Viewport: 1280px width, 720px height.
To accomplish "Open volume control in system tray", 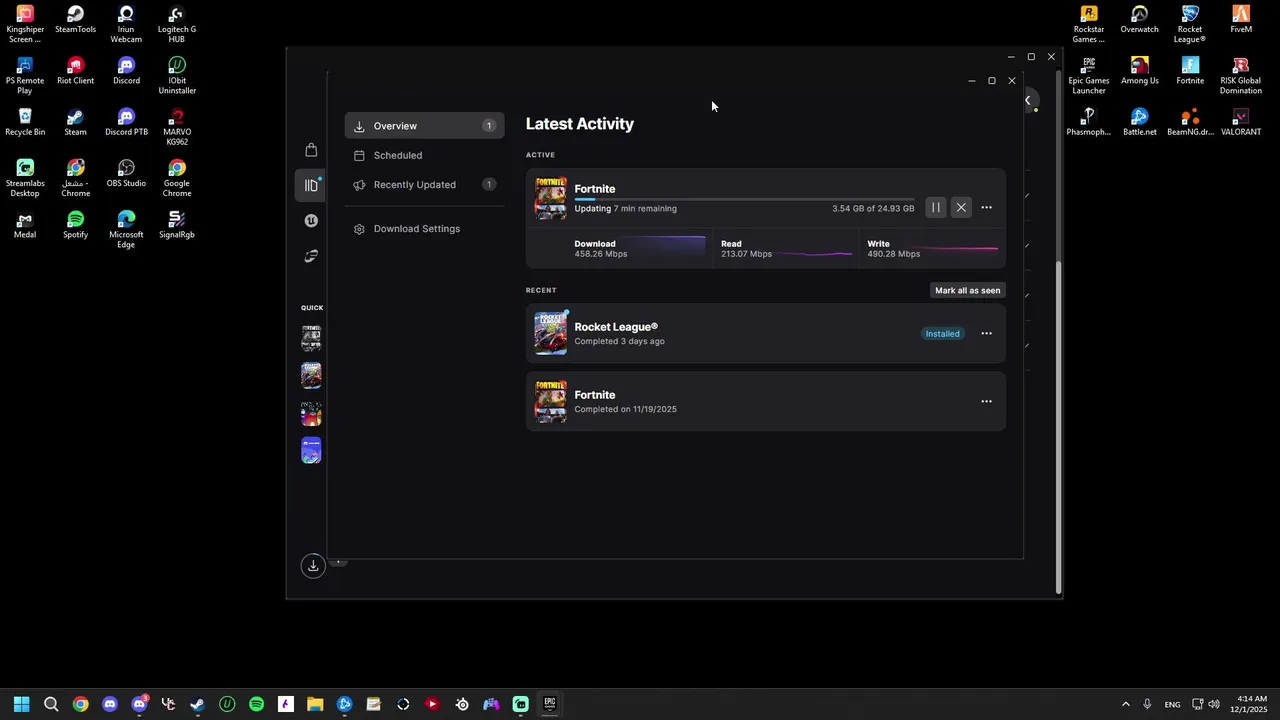I will pos(1214,704).
